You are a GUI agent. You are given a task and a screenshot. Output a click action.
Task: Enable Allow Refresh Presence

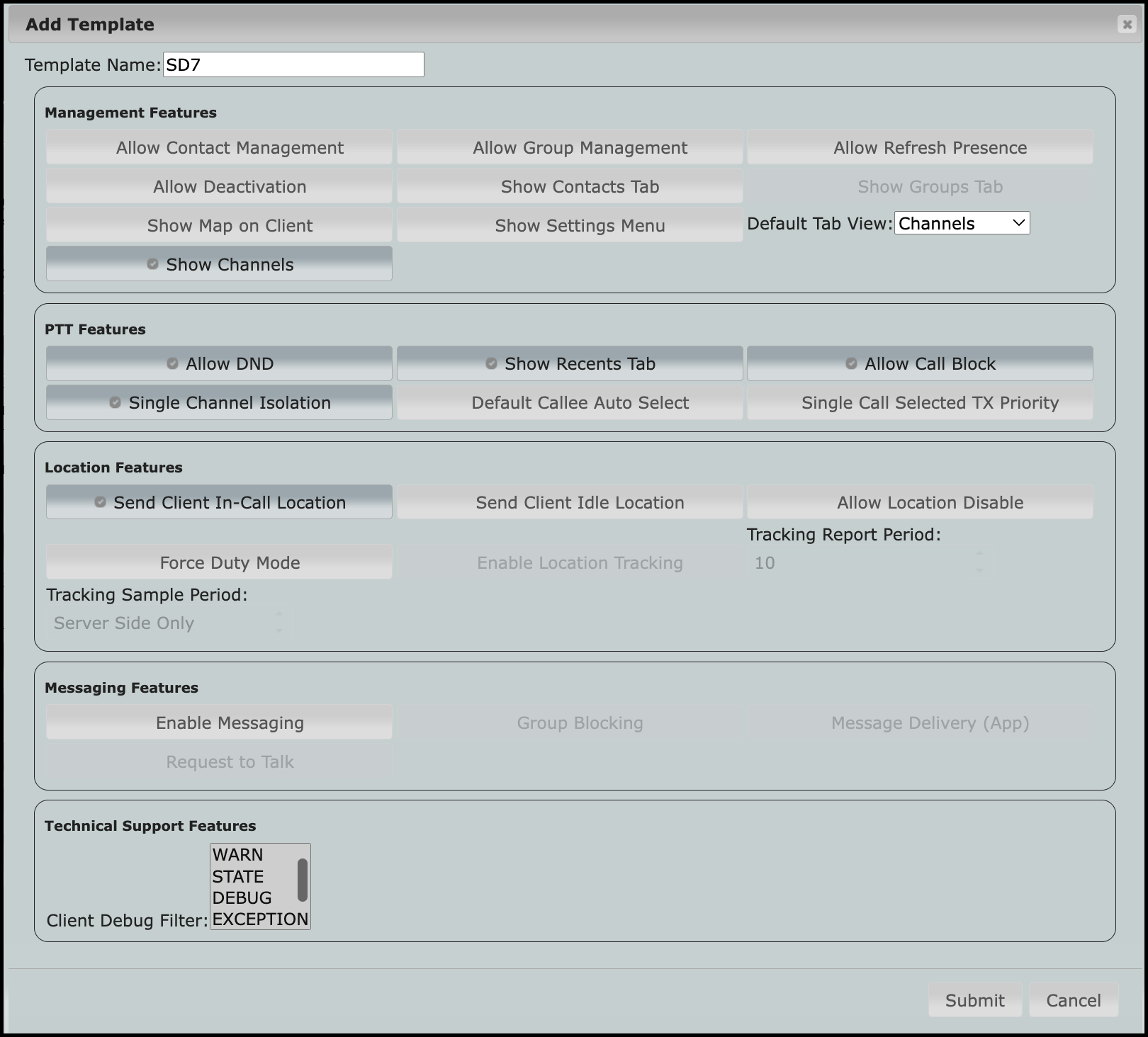coord(920,147)
